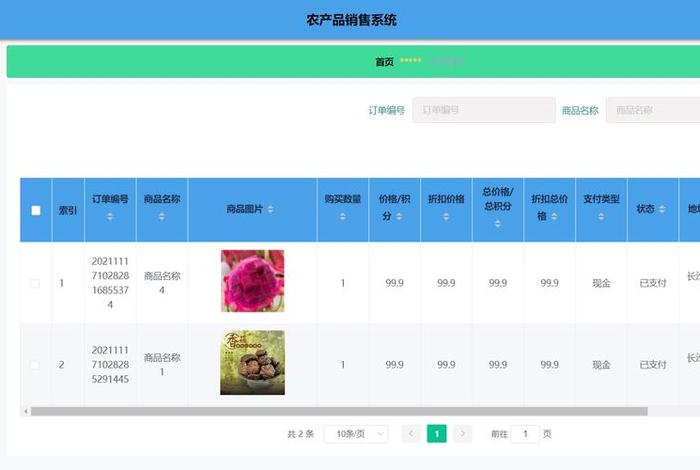Open the dragon fruit product image
Screen dimensions: 700x470
pyautogui.click(x=252, y=281)
